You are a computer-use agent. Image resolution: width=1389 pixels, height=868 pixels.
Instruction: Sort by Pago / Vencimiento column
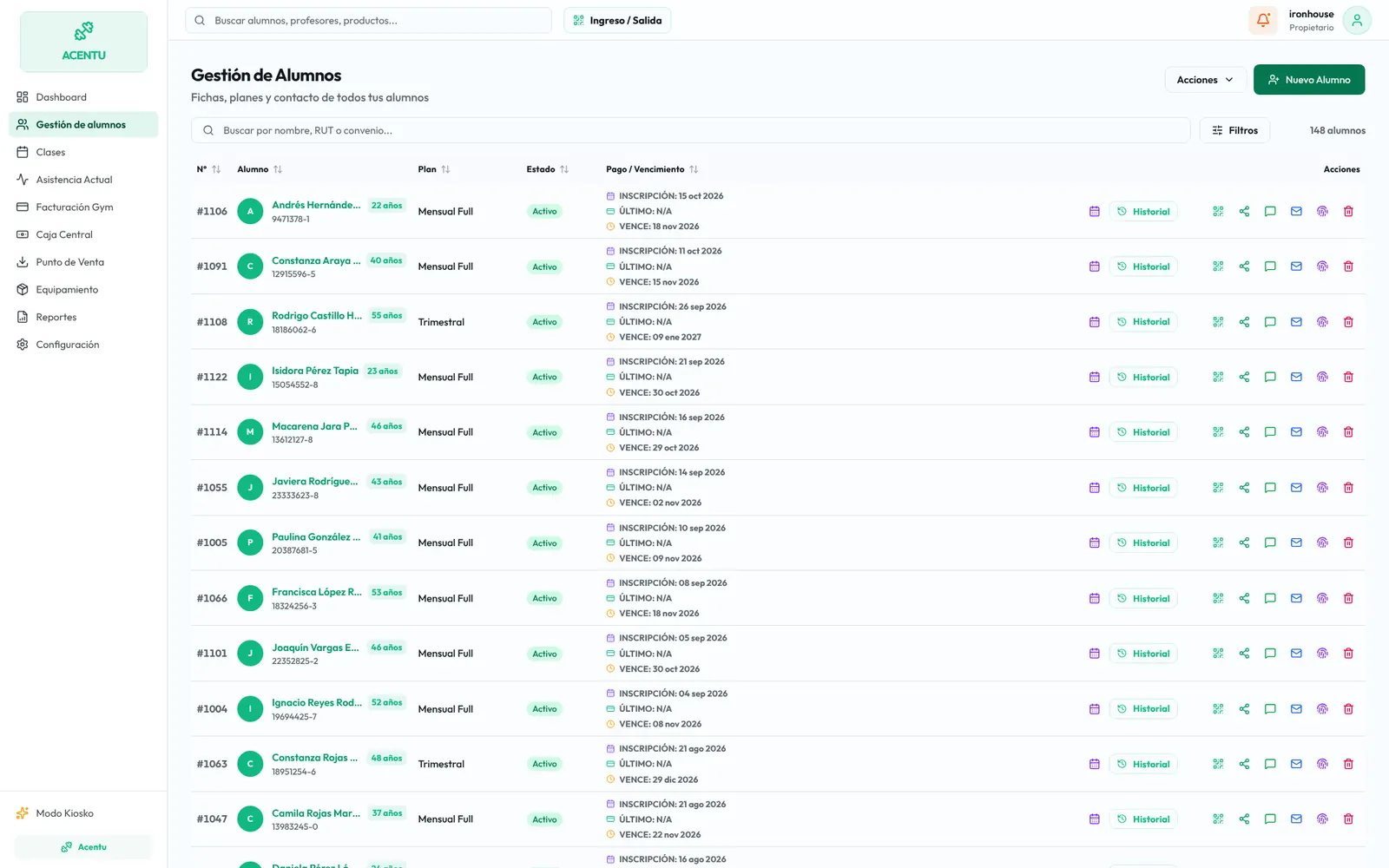tap(652, 169)
